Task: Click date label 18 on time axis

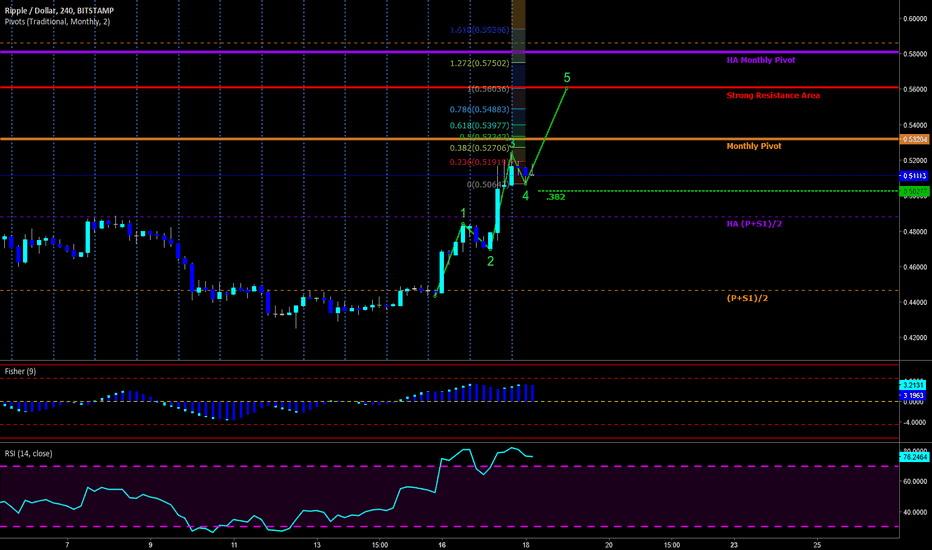Action: [525, 544]
